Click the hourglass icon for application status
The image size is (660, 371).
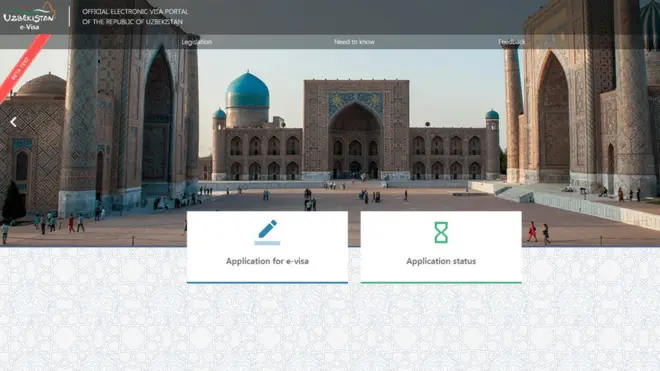(441, 232)
